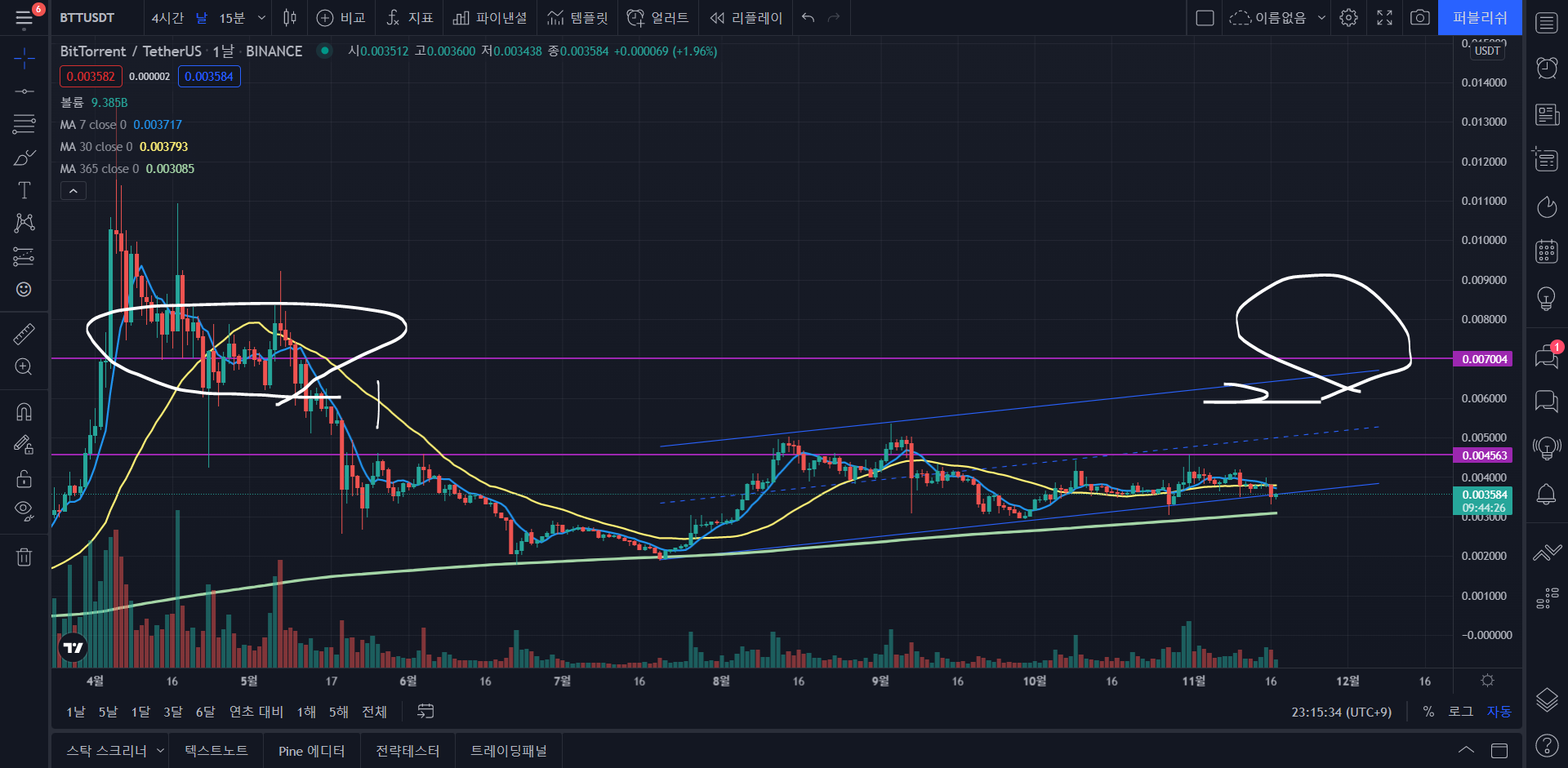Screen dimensions: 1568x768
Task: Undo the last action
Action: tap(808, 18)
